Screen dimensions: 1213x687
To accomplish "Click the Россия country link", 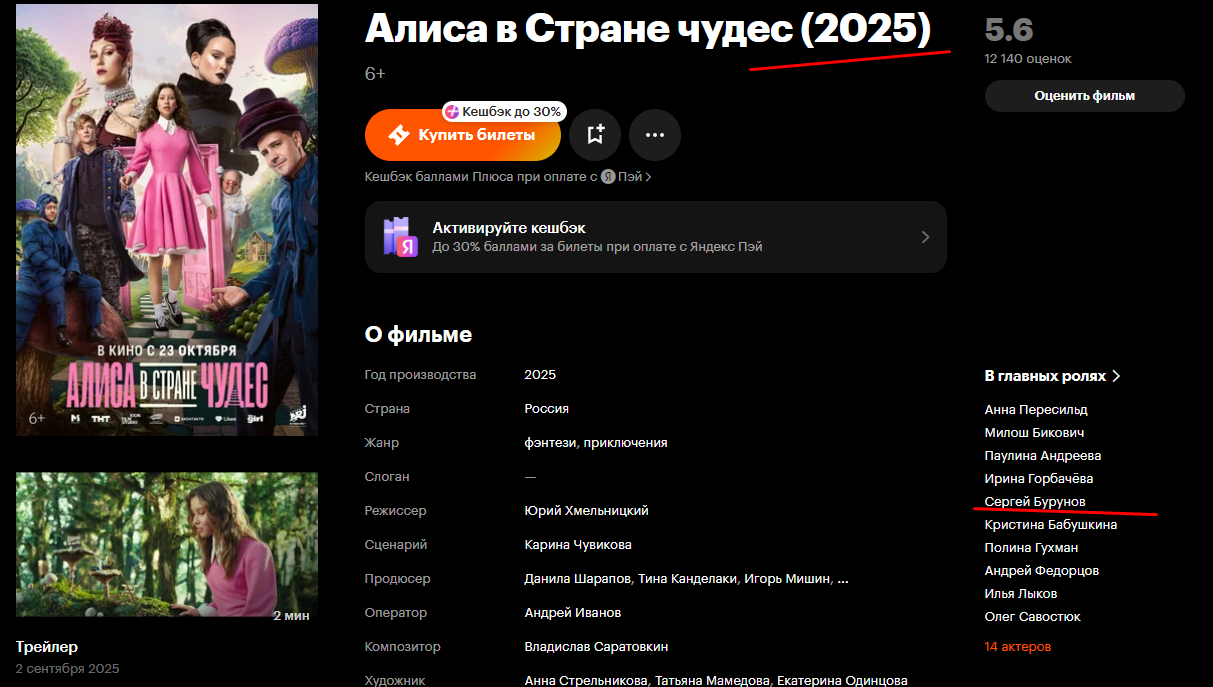I will point(547,409).
